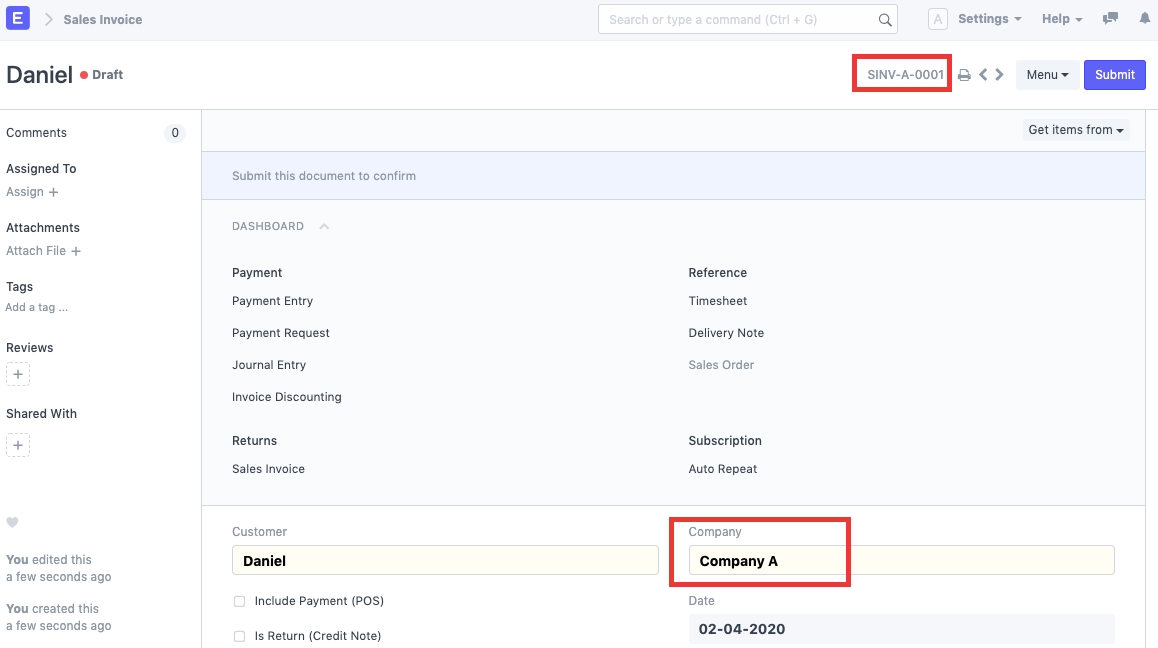
Task: Open the Menu dropdown
Action: tap(1047, 75)
